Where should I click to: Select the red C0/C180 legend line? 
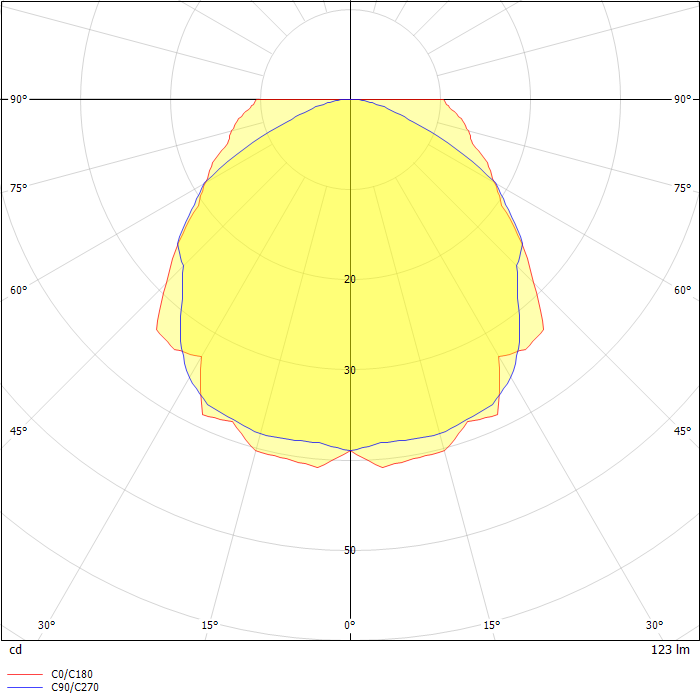point(25,675)
